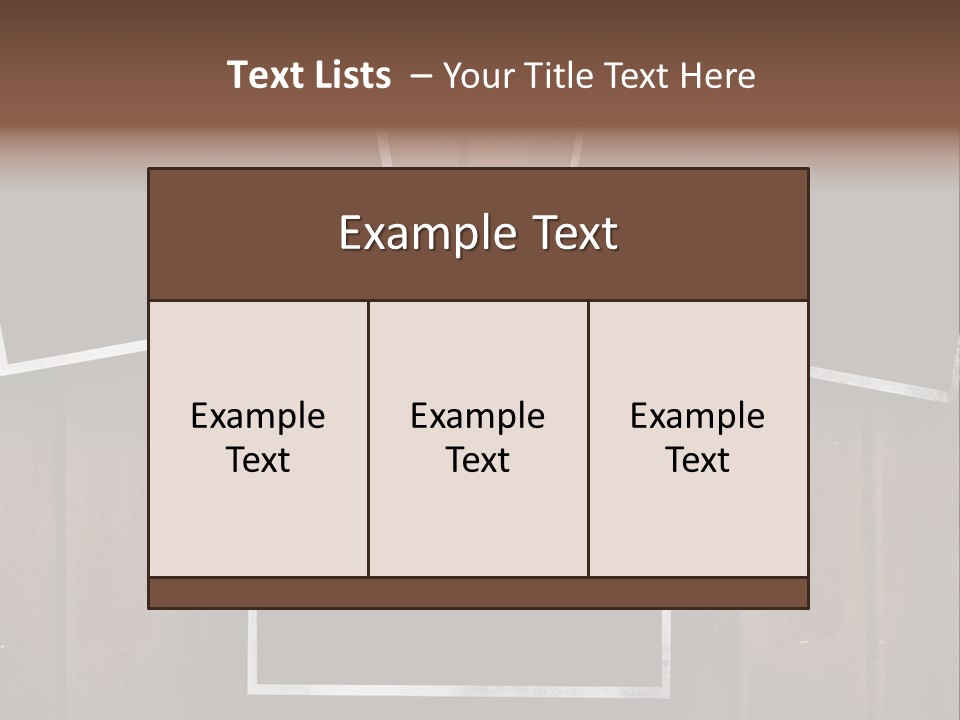Select the "Your Title Text Here" subtitle
The image size is (960, 720).
[599, 76]
